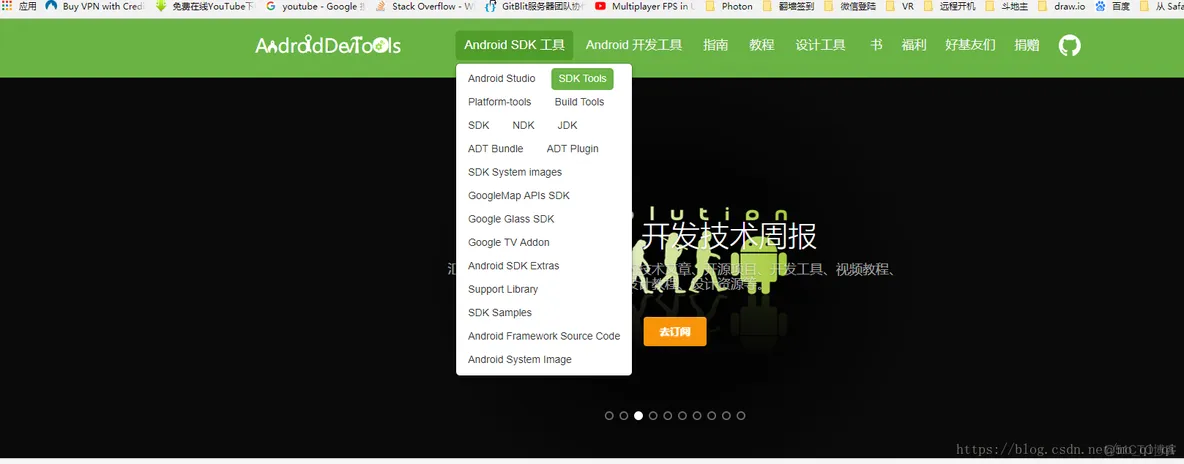Click 书 in the navigation bar
1184x464 pixels.
[x=876, y=45]
